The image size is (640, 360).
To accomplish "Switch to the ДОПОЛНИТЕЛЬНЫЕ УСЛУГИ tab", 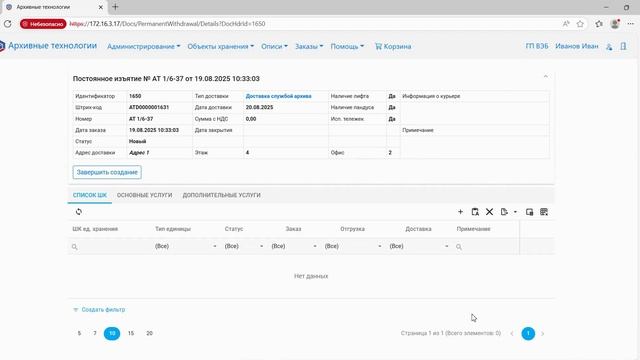I will click(221, 195).
